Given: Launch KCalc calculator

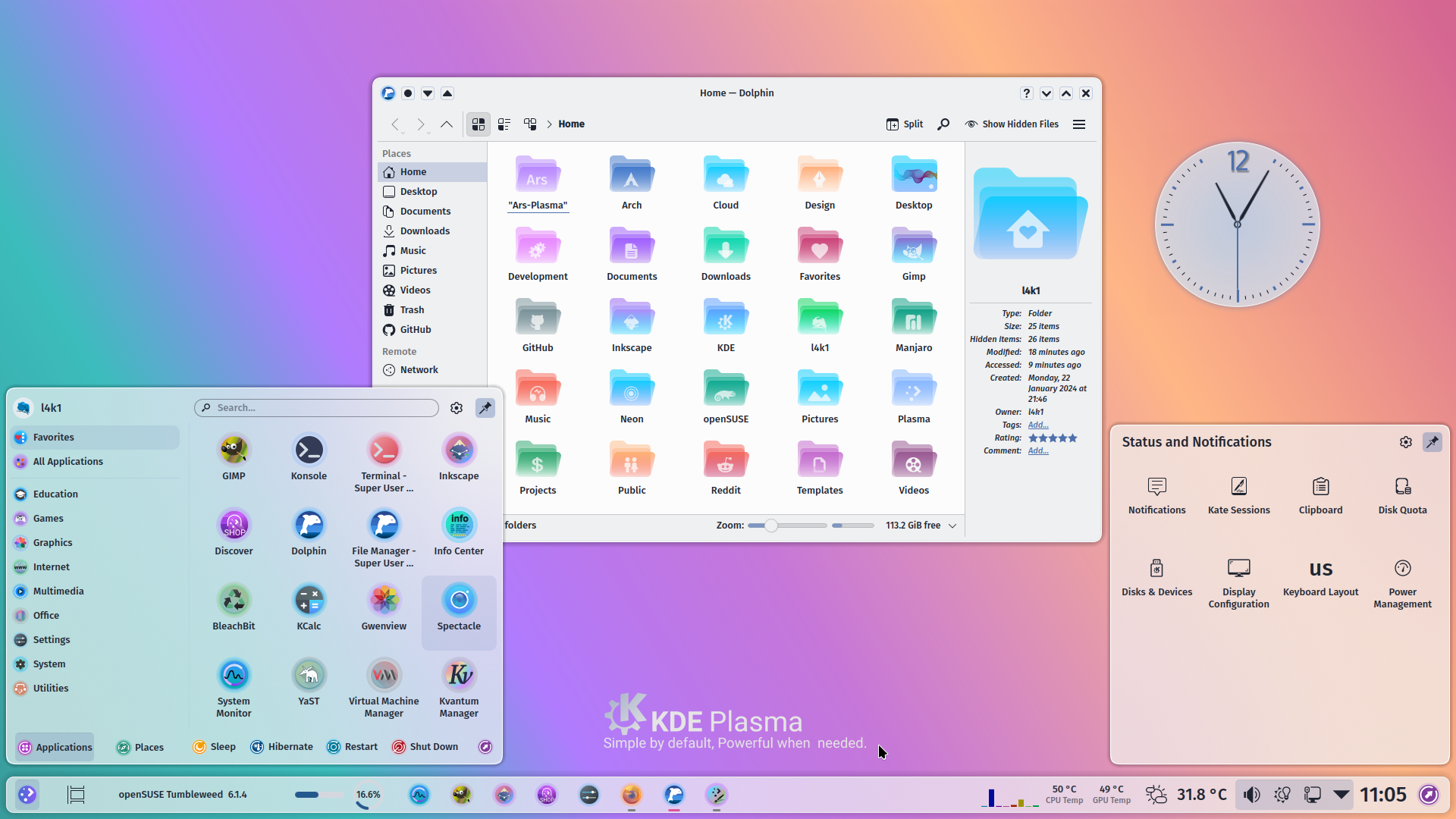Looking at the screenshot, I should tap(309, 607).
